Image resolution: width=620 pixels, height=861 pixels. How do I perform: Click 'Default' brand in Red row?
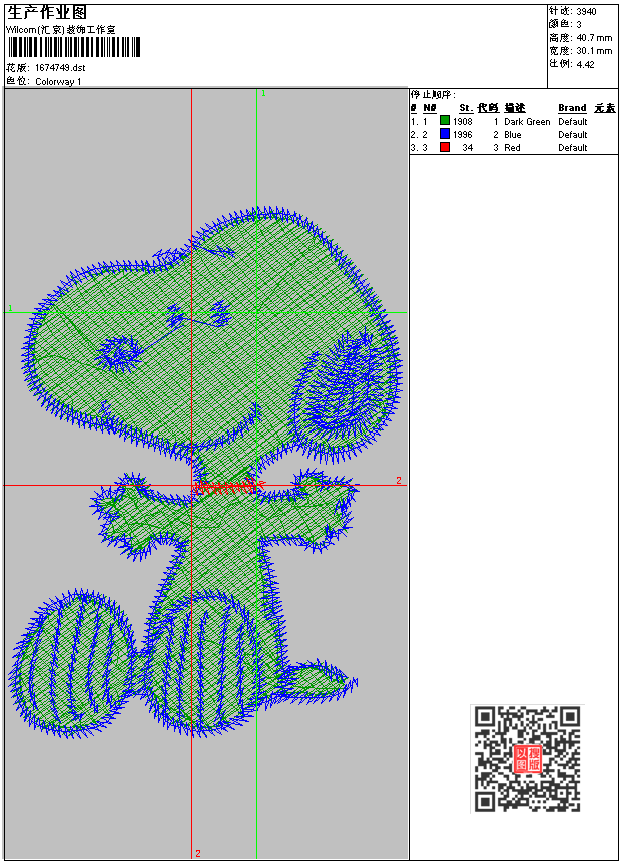pyautogui.click(x=573, y=148)
